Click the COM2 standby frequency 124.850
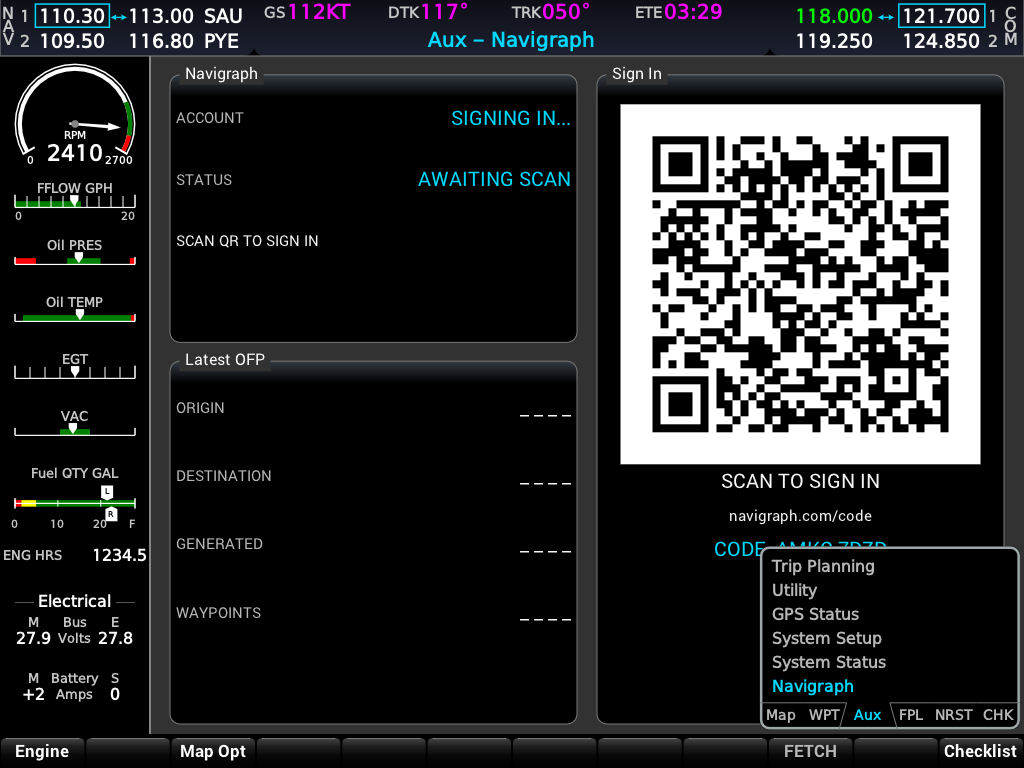1024x768 pixels. 941,41
